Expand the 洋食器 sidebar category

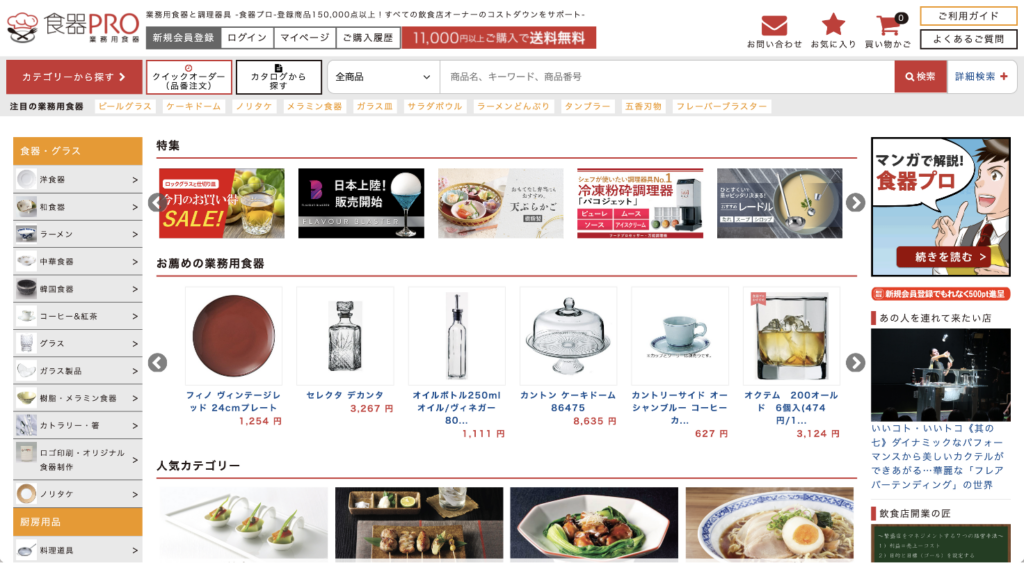pos(78,179)
